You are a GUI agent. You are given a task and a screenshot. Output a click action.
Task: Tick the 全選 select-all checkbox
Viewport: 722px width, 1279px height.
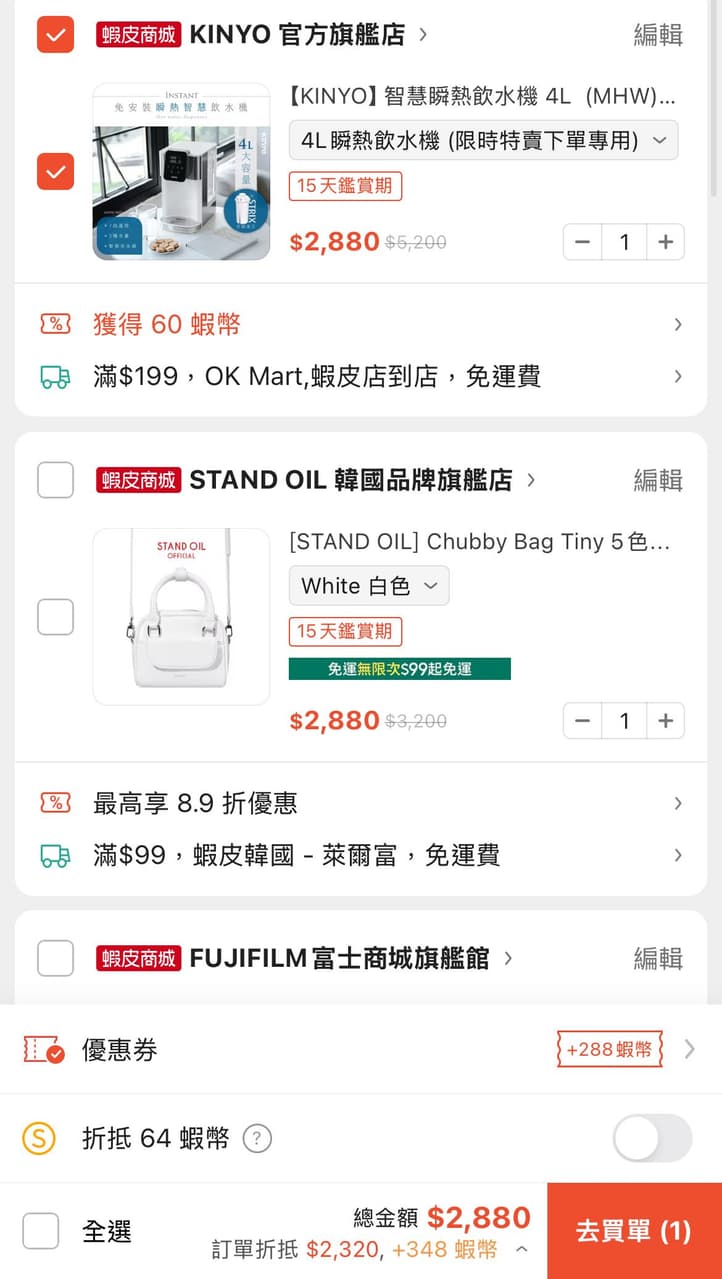(41, 1231)
